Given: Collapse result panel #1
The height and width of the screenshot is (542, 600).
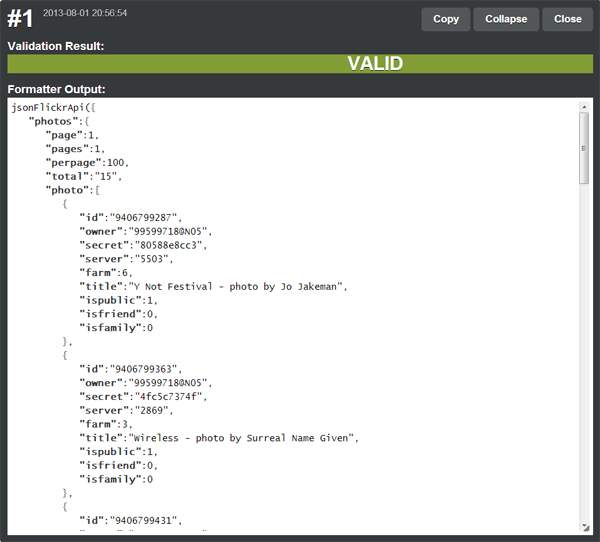Looking at the screenshot, I should tap(506, 19).
